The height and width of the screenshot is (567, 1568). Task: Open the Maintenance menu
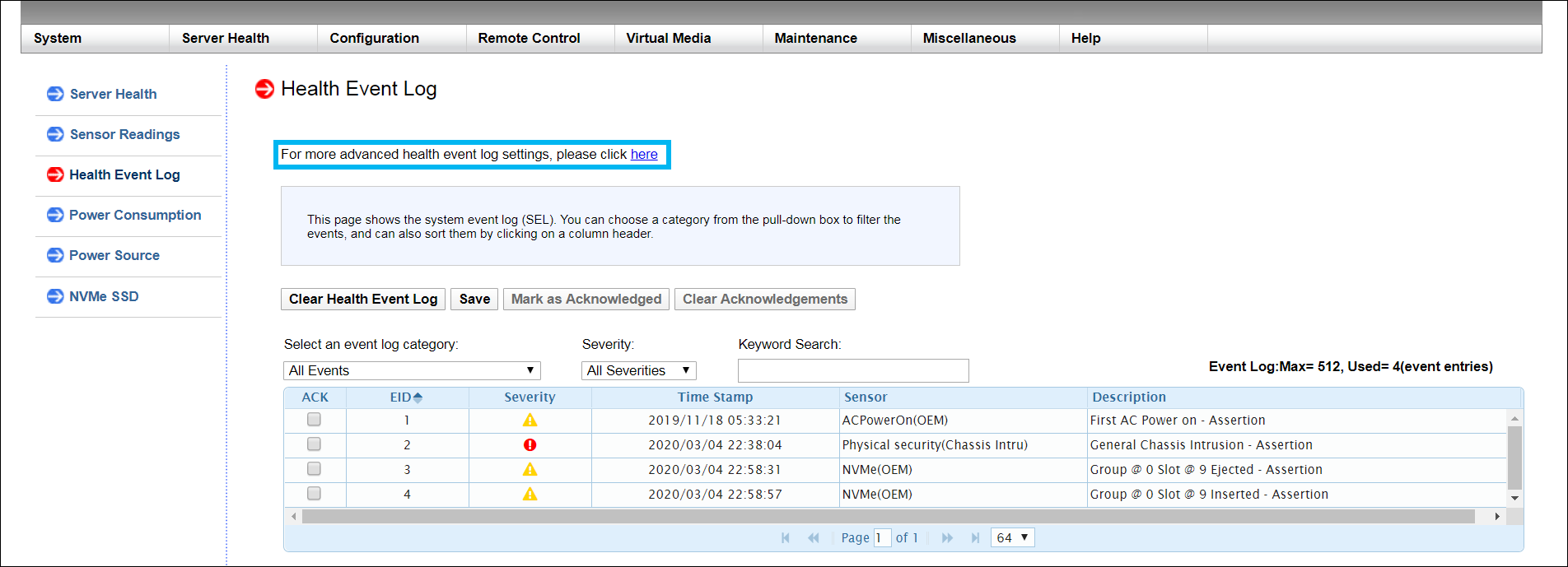point(815,39)
